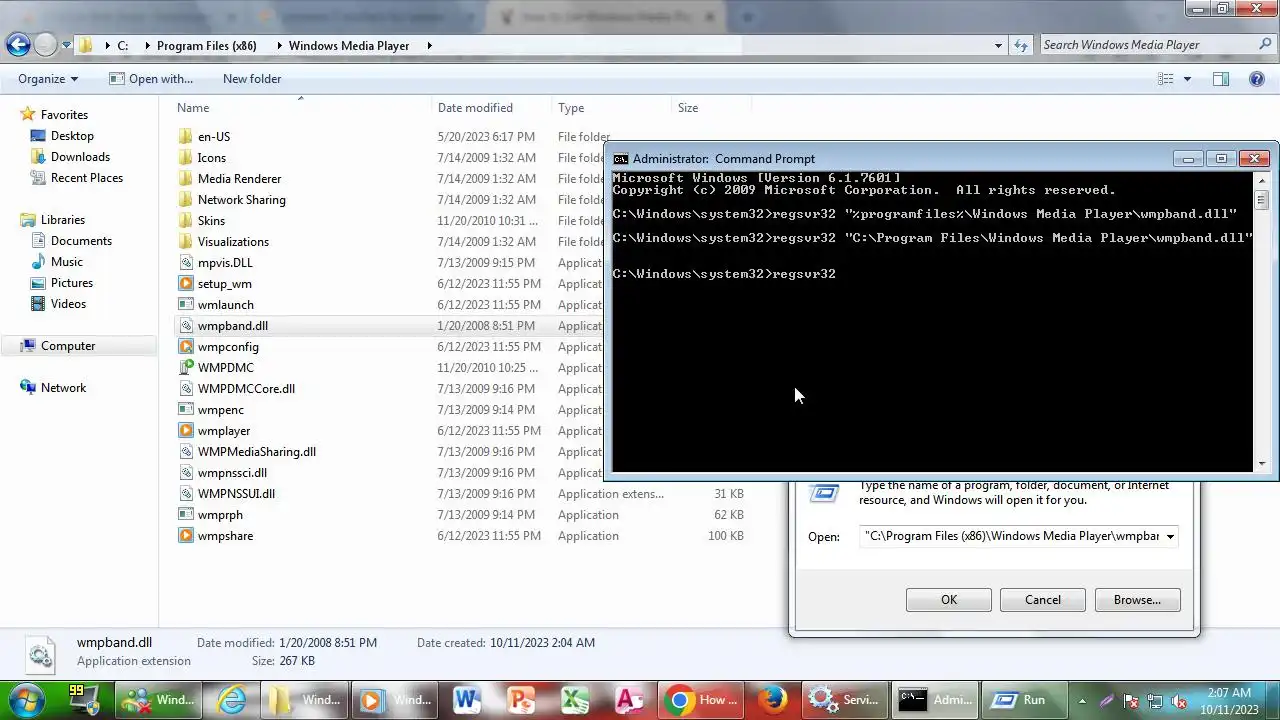
Task: Open Microsoft Word from the taskbar
Action: (x=465, y=700)
